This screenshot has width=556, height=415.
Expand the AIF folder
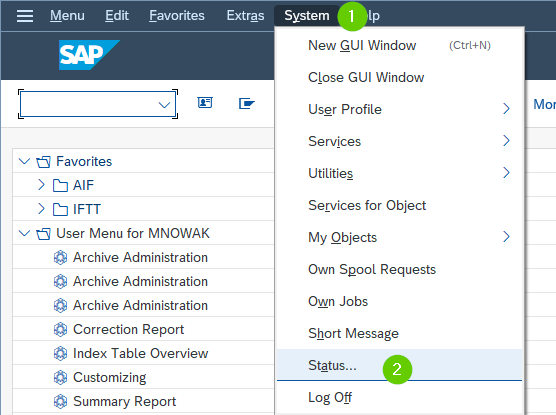(x=41, y=185)
